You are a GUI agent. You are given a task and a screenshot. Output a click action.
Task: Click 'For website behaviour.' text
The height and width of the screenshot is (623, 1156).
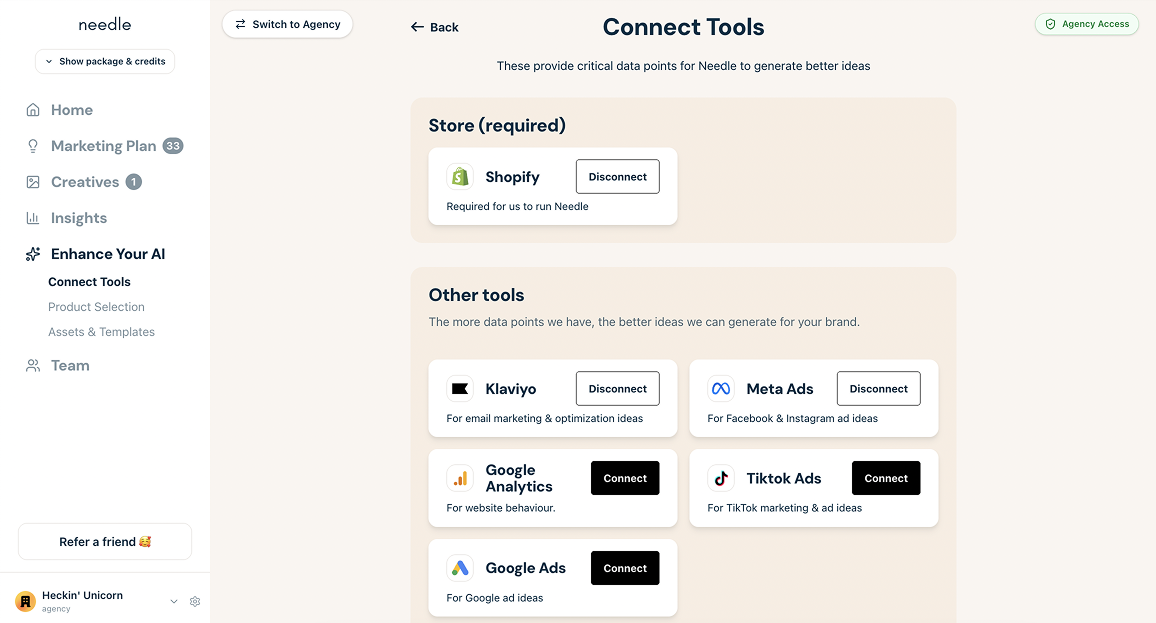(x=501, y=508)
